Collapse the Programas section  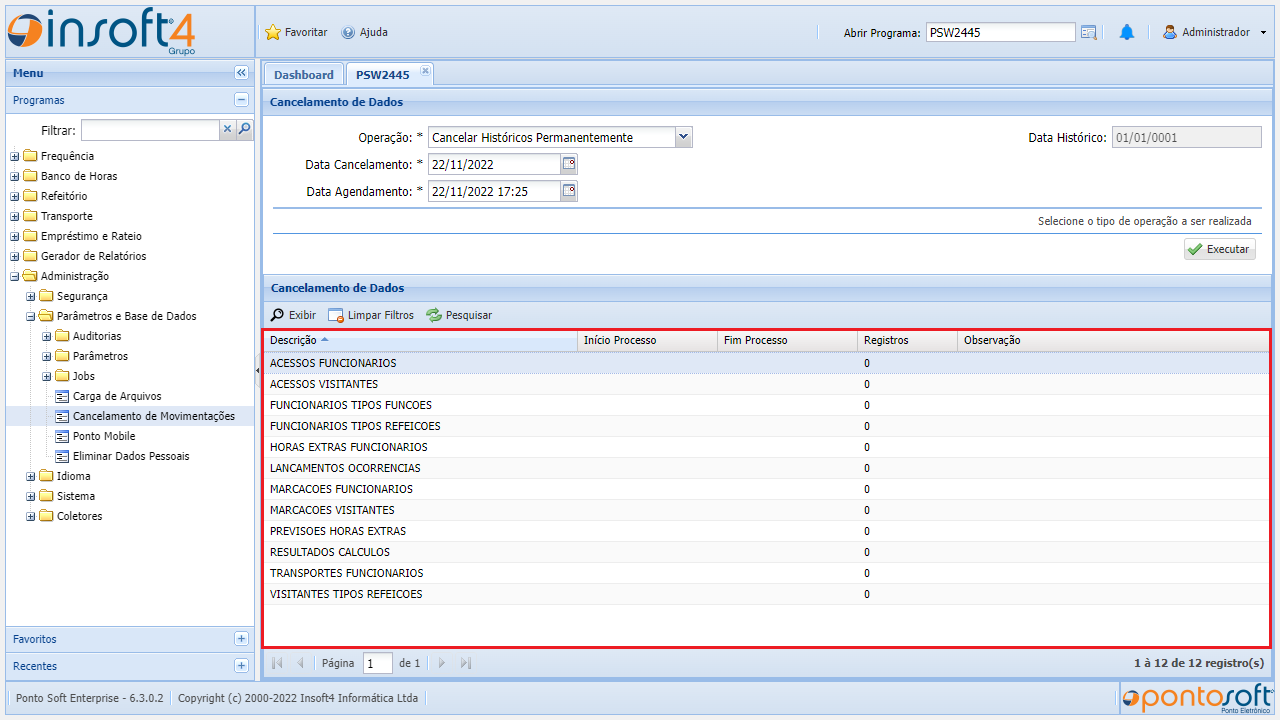tap(241, 100)
